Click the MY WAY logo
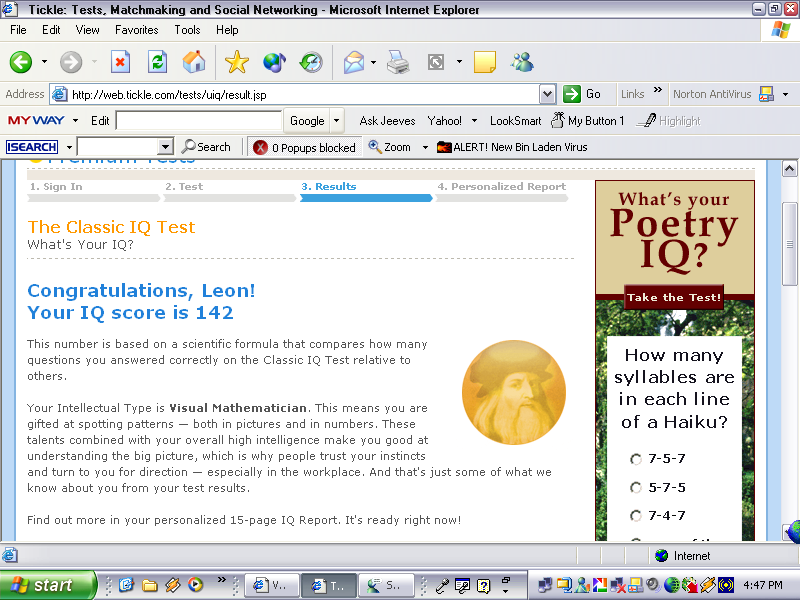The image size is (800, 600). coord(36,120)
